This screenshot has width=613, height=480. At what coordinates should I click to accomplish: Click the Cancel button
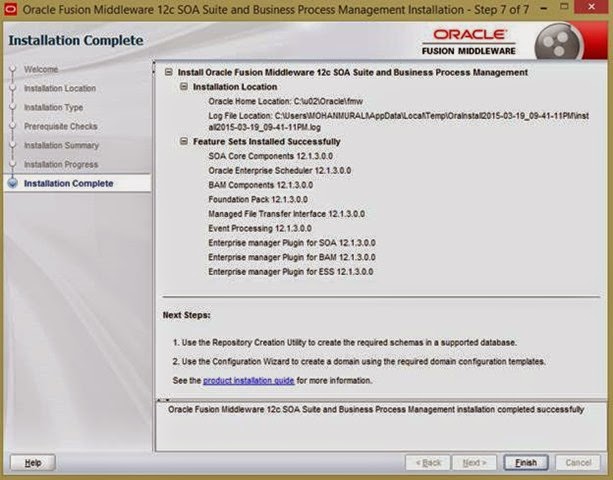click(x=578, y=463)
